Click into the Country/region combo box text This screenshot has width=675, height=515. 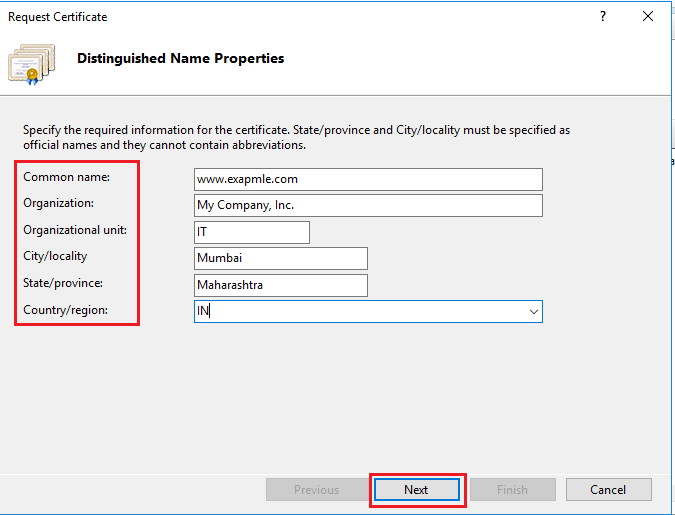click(361, 311)
